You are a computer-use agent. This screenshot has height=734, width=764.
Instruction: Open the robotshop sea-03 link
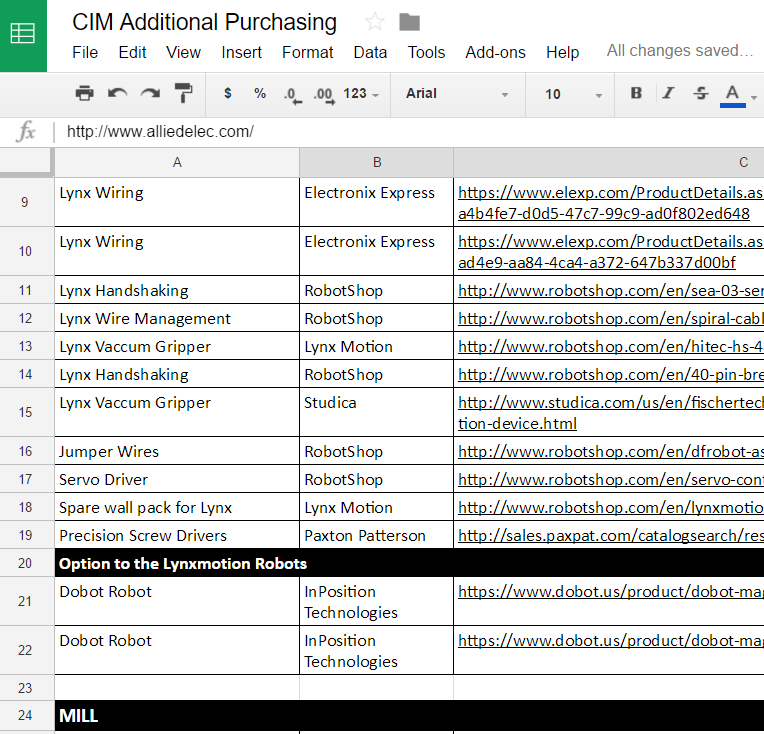pos(611,290)
